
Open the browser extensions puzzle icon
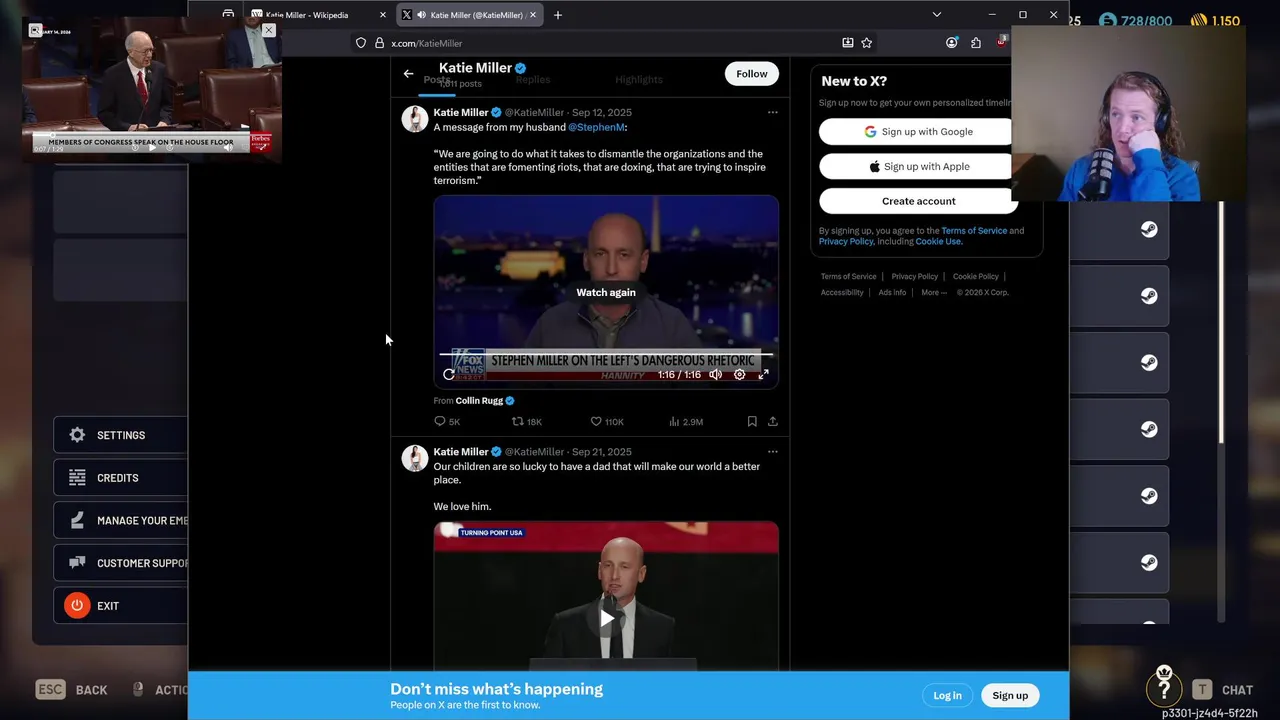(976, 43)
